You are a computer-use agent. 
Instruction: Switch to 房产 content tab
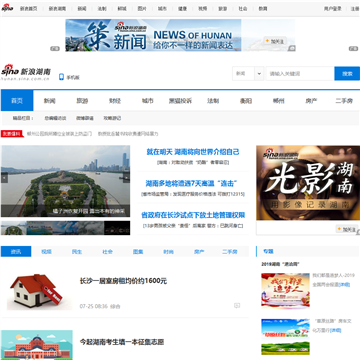(199, 252)
